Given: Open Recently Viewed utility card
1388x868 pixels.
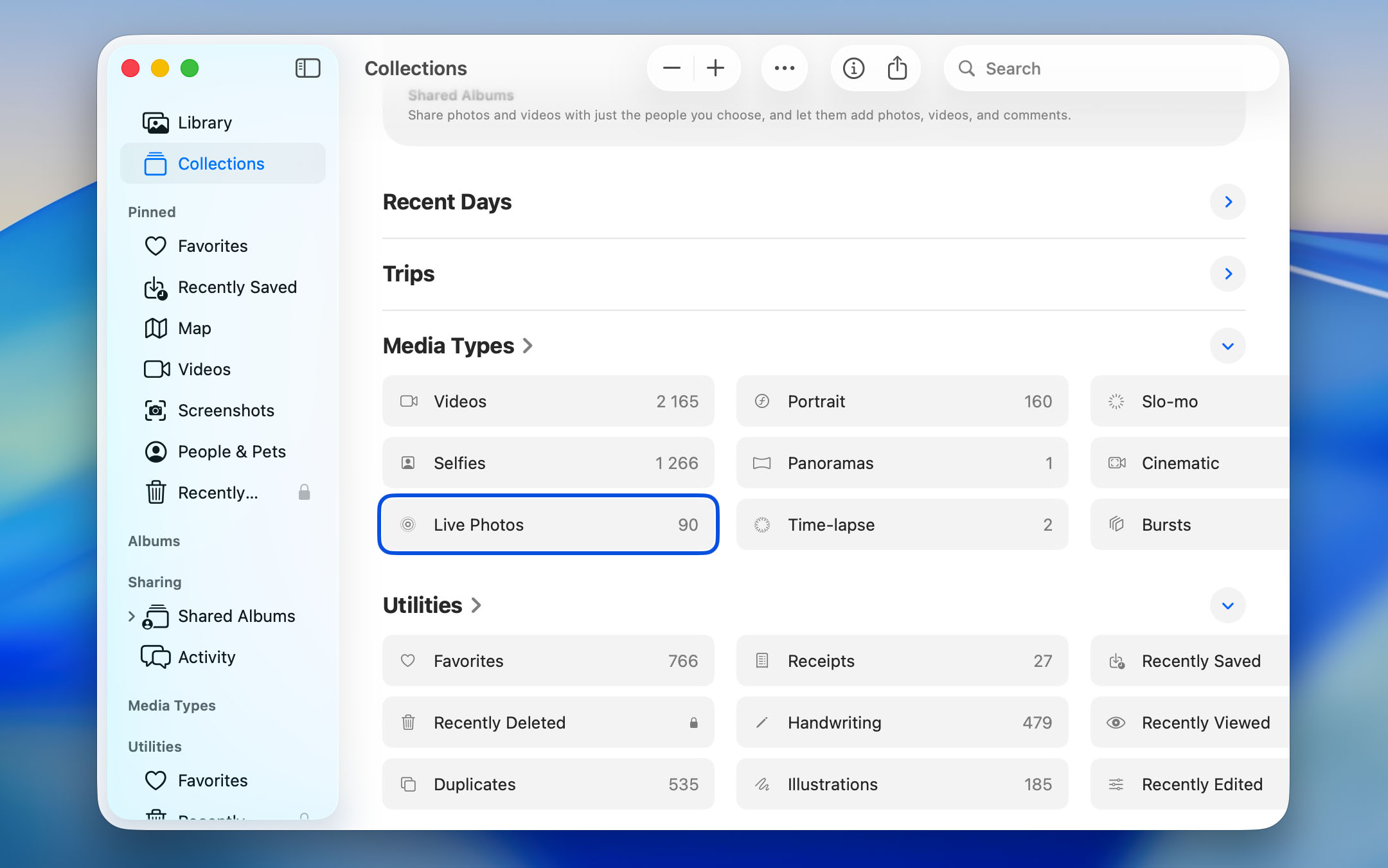Looking at the screenshot, I should (1189, 722).
